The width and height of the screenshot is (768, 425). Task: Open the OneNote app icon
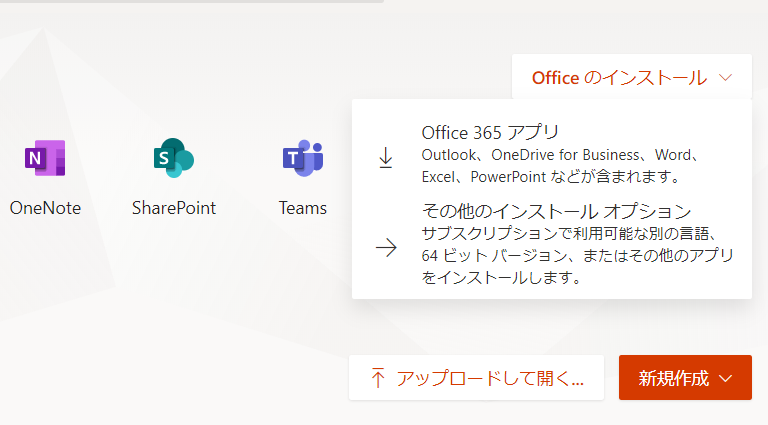[x=45, y=158]
